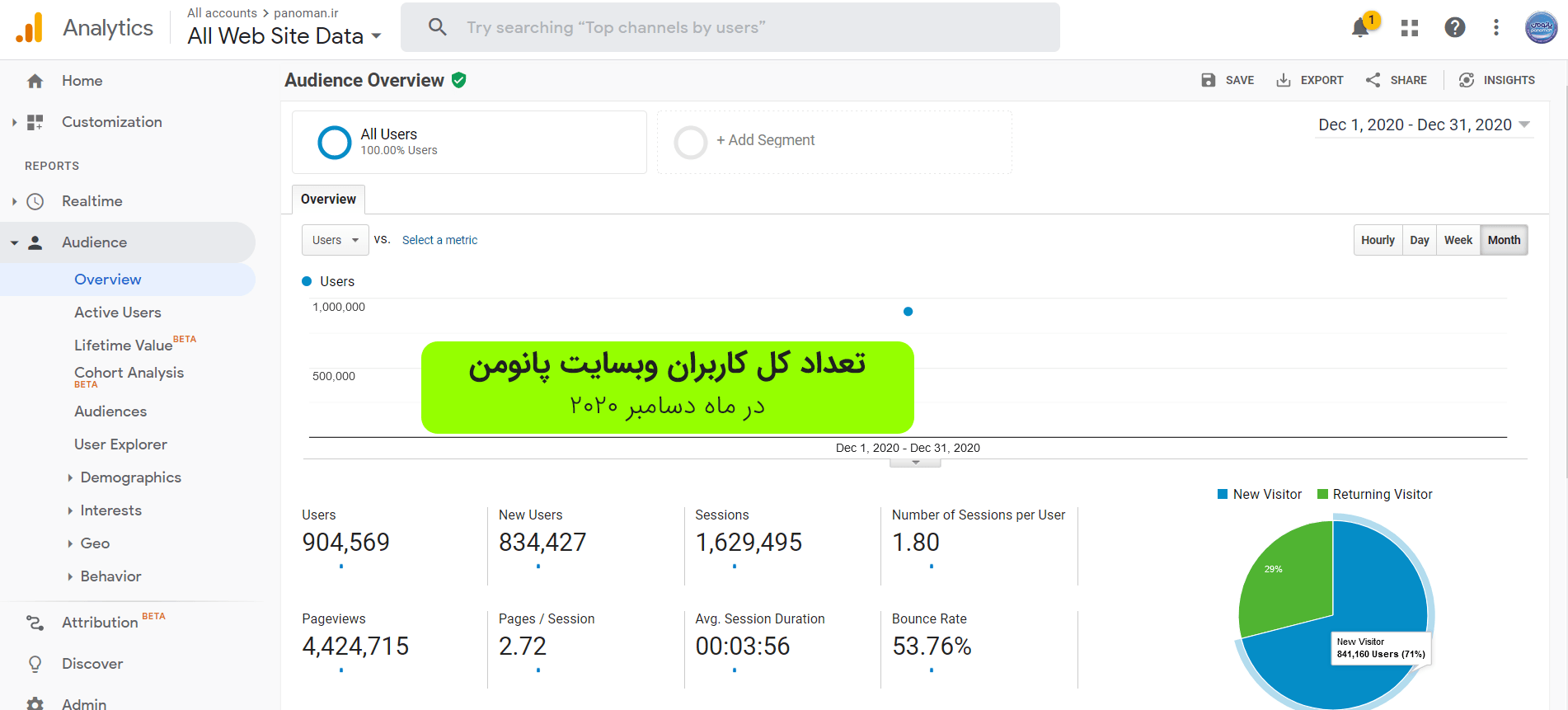Click the INSIGHTS button label
Viewport: 1568px width, 710px height.
(x=1509, y=80)
